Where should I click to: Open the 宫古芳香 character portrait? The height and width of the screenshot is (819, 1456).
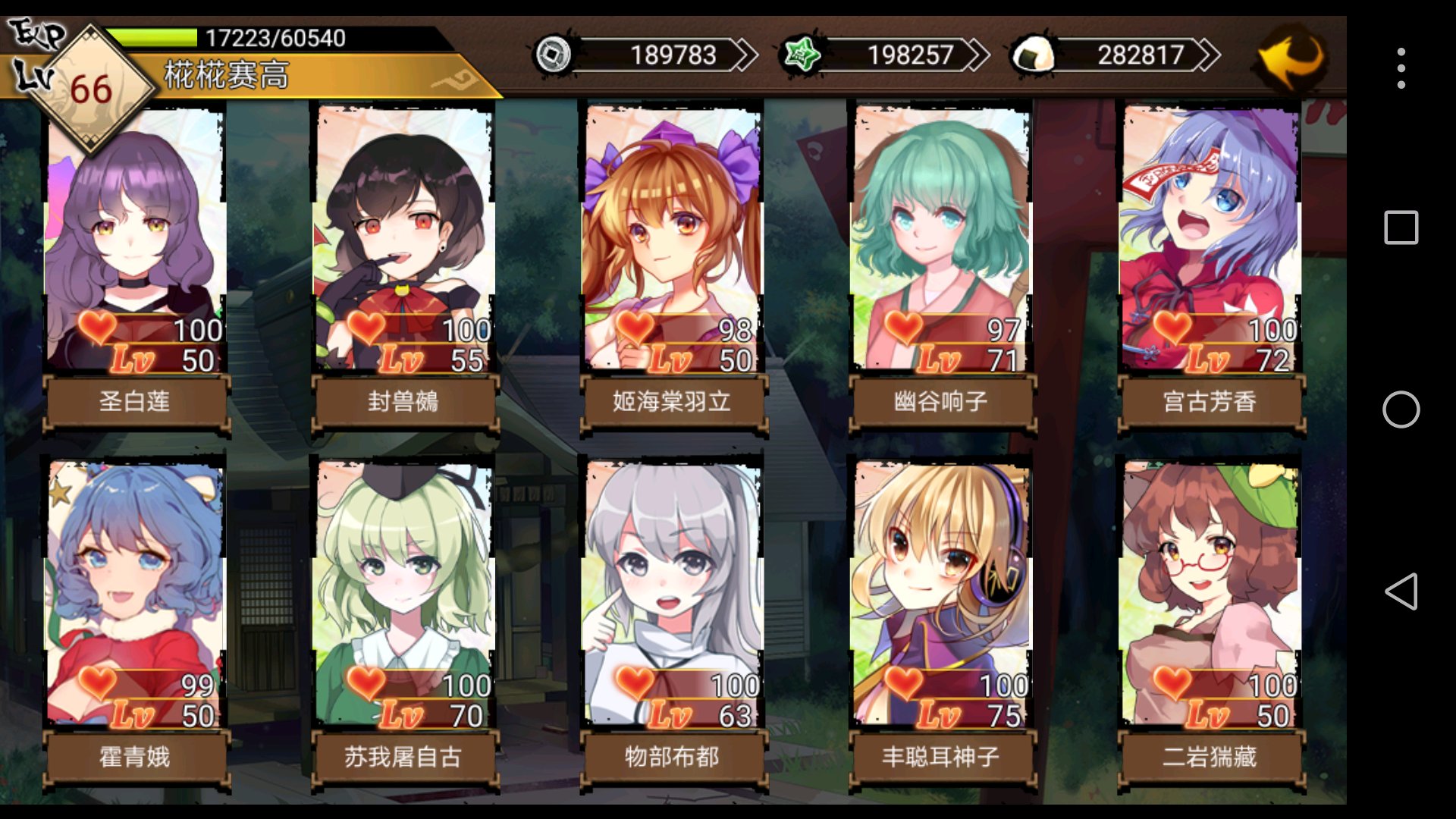[1210, 238]
